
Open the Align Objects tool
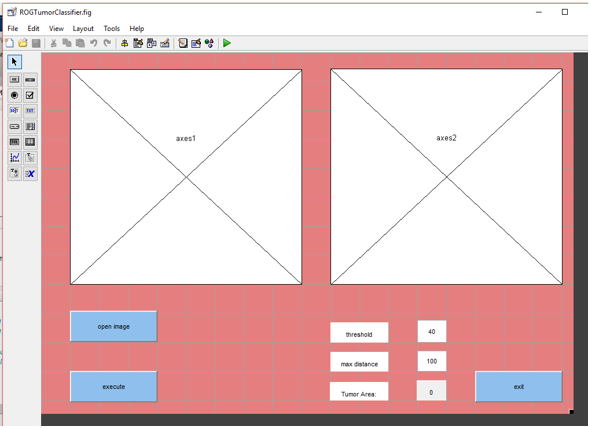click(x=125, y=43)
